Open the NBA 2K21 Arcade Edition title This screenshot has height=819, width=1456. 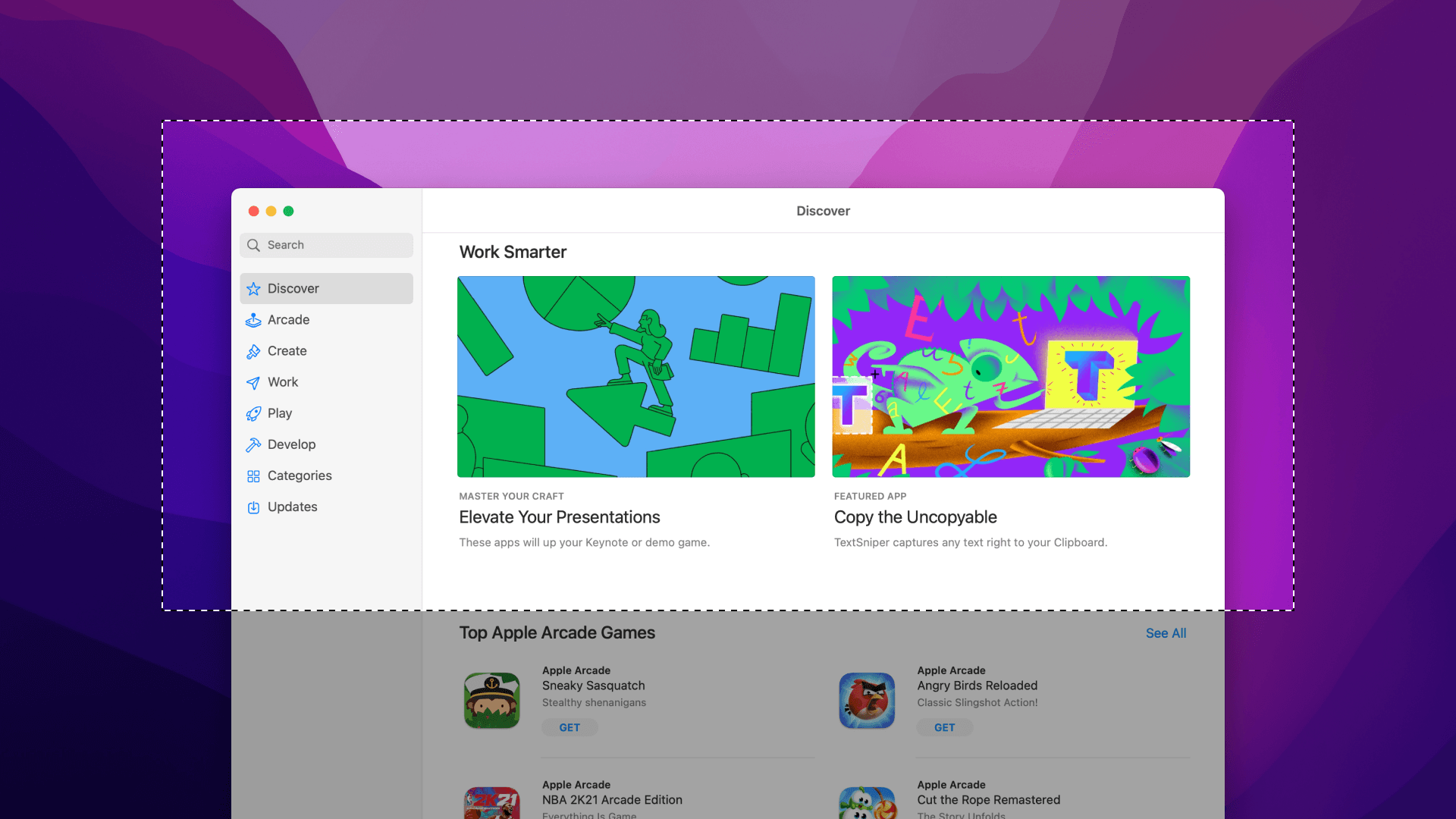(x=612, y=800)
